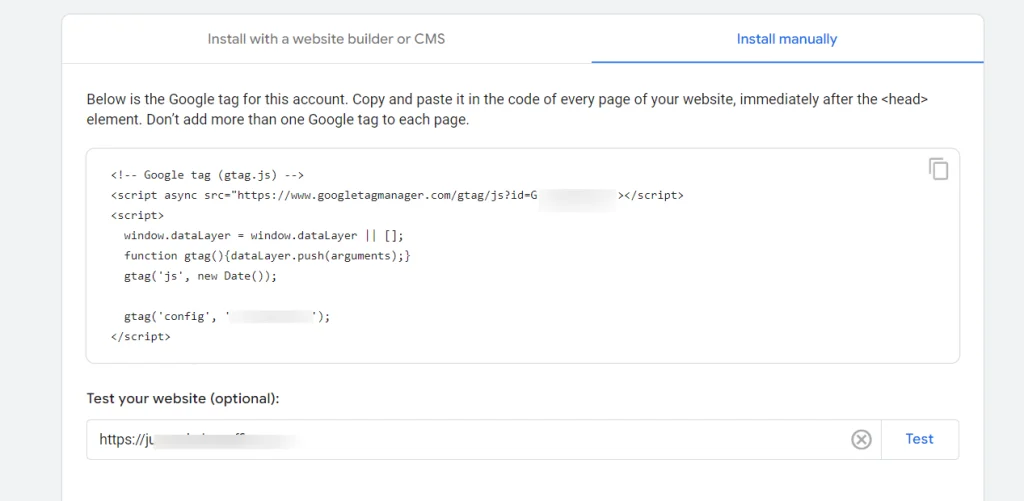Image resolution: width=1024 pixels, height=501 pixels.
Task: Click the gtag('js', new Date()); line
Action: pos(200,276)
